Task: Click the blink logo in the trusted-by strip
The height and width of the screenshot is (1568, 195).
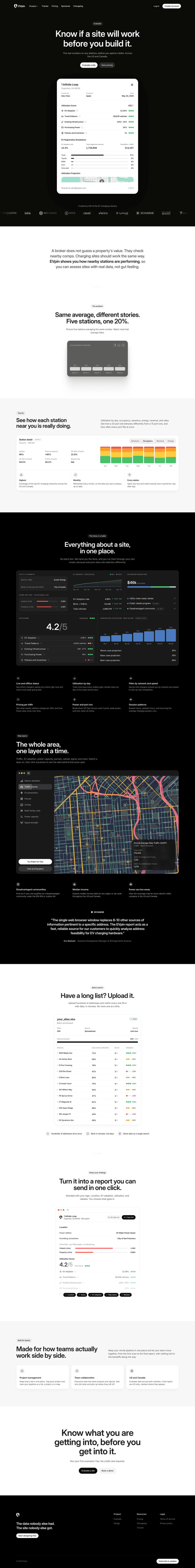Action: (28, 213)
